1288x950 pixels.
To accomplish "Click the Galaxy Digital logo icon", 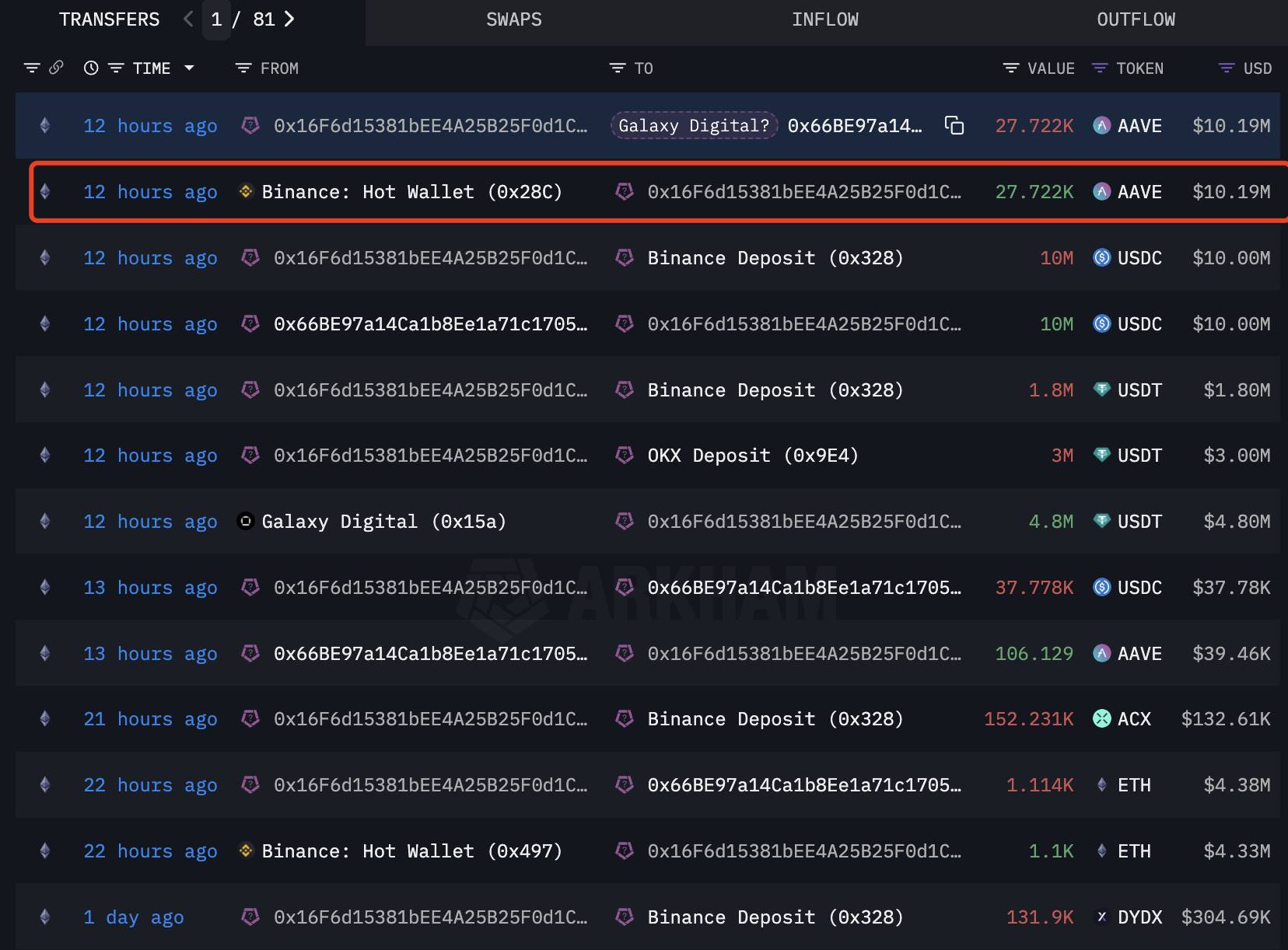I will tap(246, 522).
